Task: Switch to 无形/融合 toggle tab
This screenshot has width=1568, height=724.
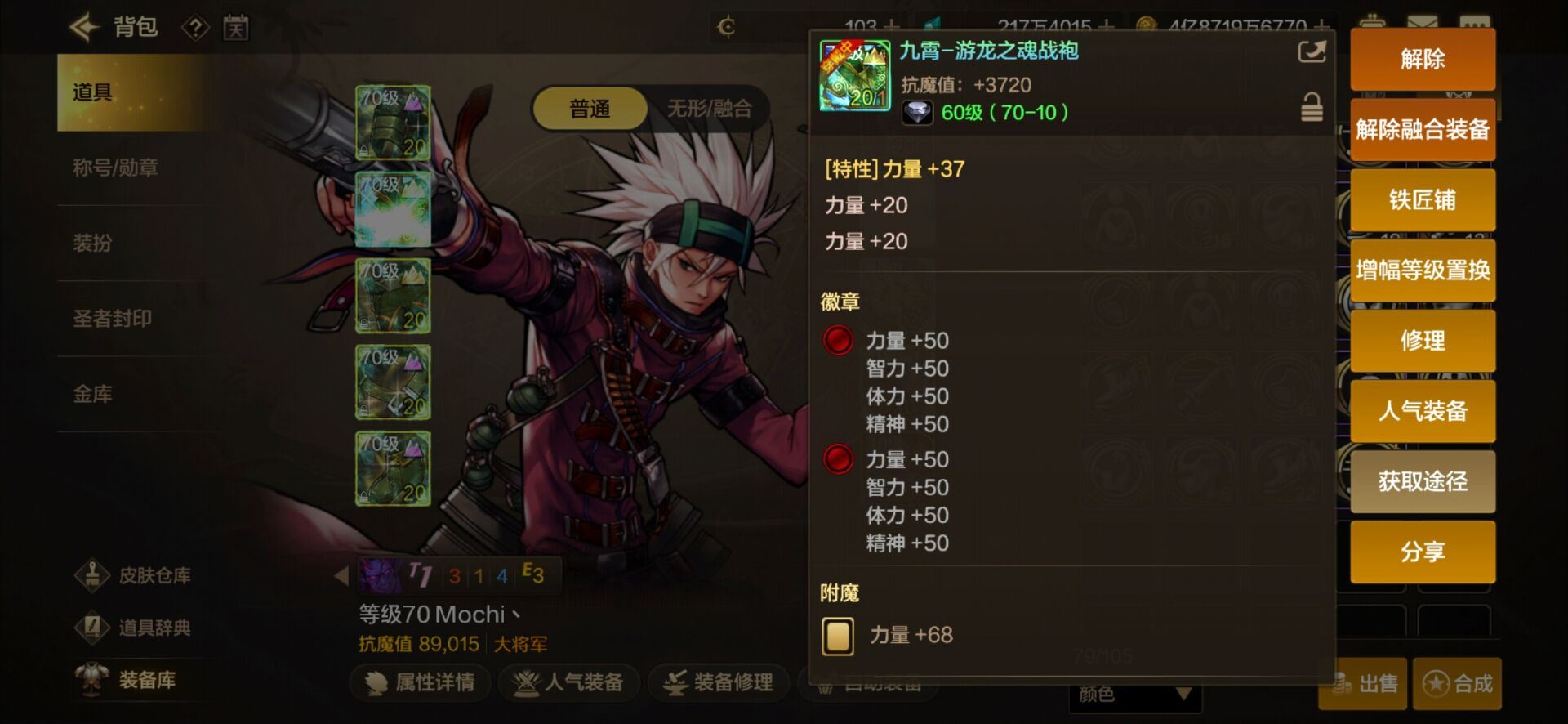Action: pos(709,109)
